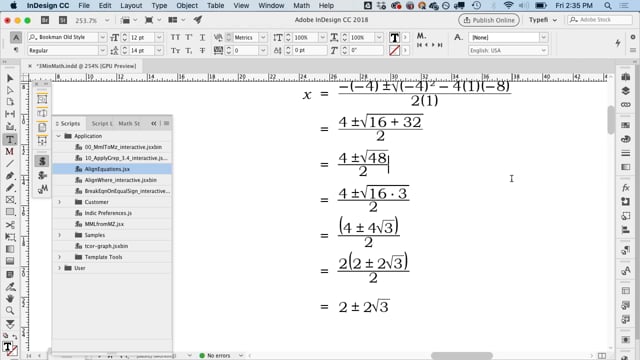Switch to the Math St panel tab
640x360 pixels.
129,123
